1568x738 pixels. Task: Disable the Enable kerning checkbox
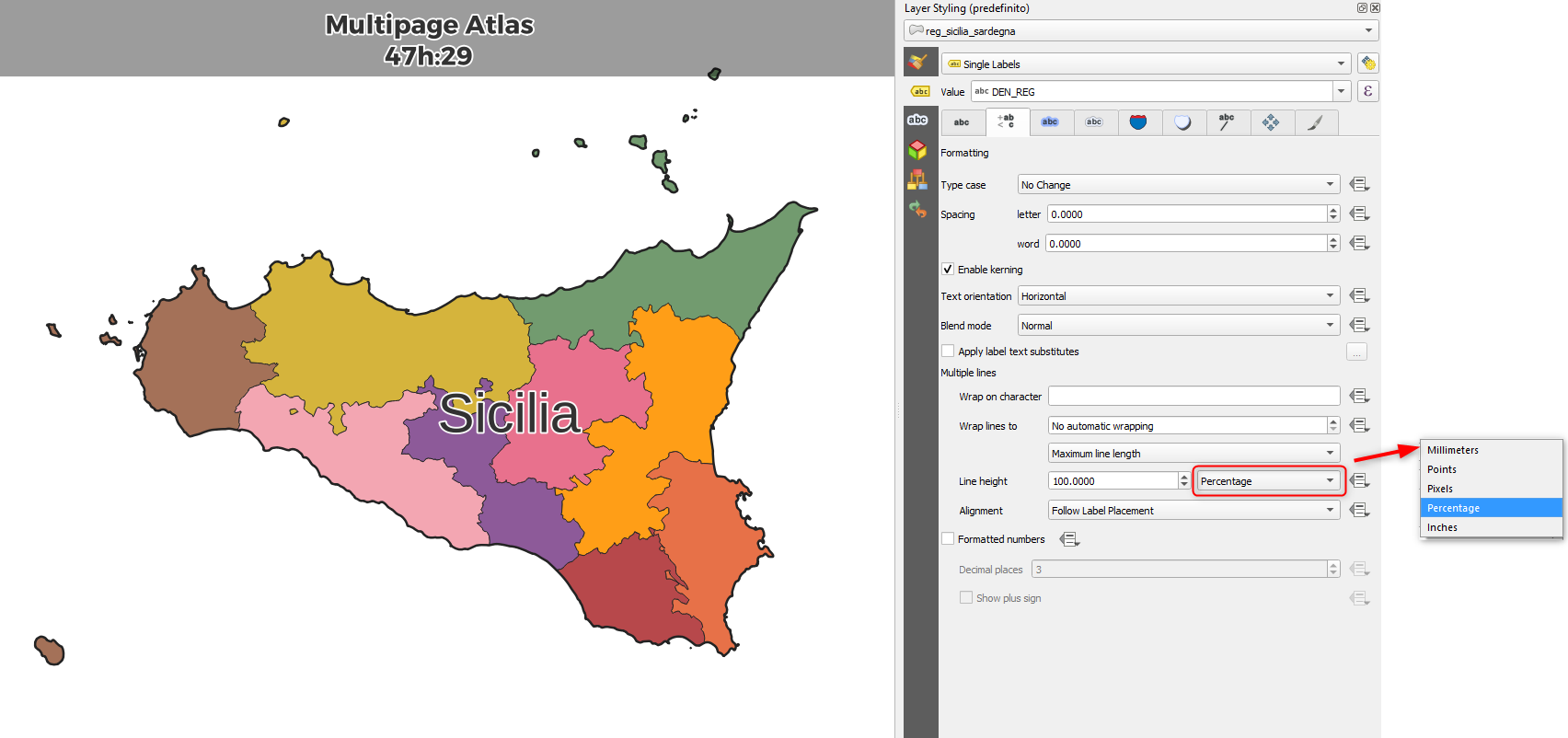pos(948,270)
